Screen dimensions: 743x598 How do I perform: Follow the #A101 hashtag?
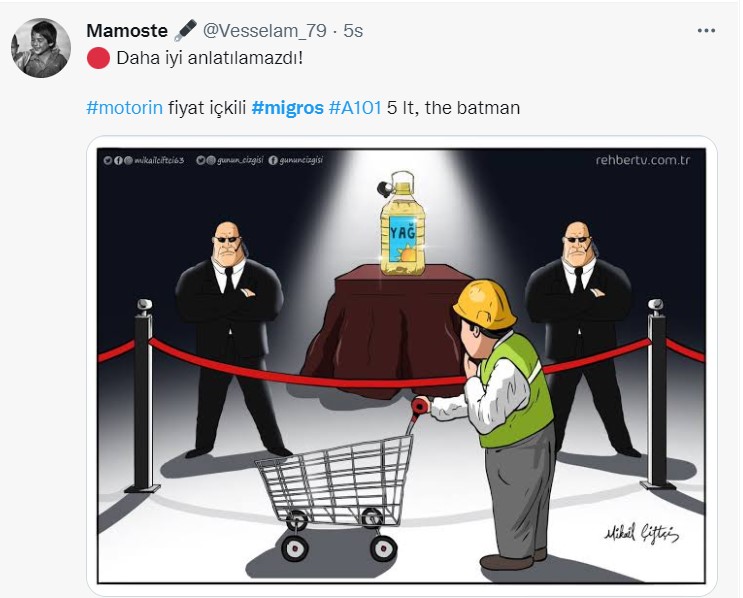click(x=355, y=108)
